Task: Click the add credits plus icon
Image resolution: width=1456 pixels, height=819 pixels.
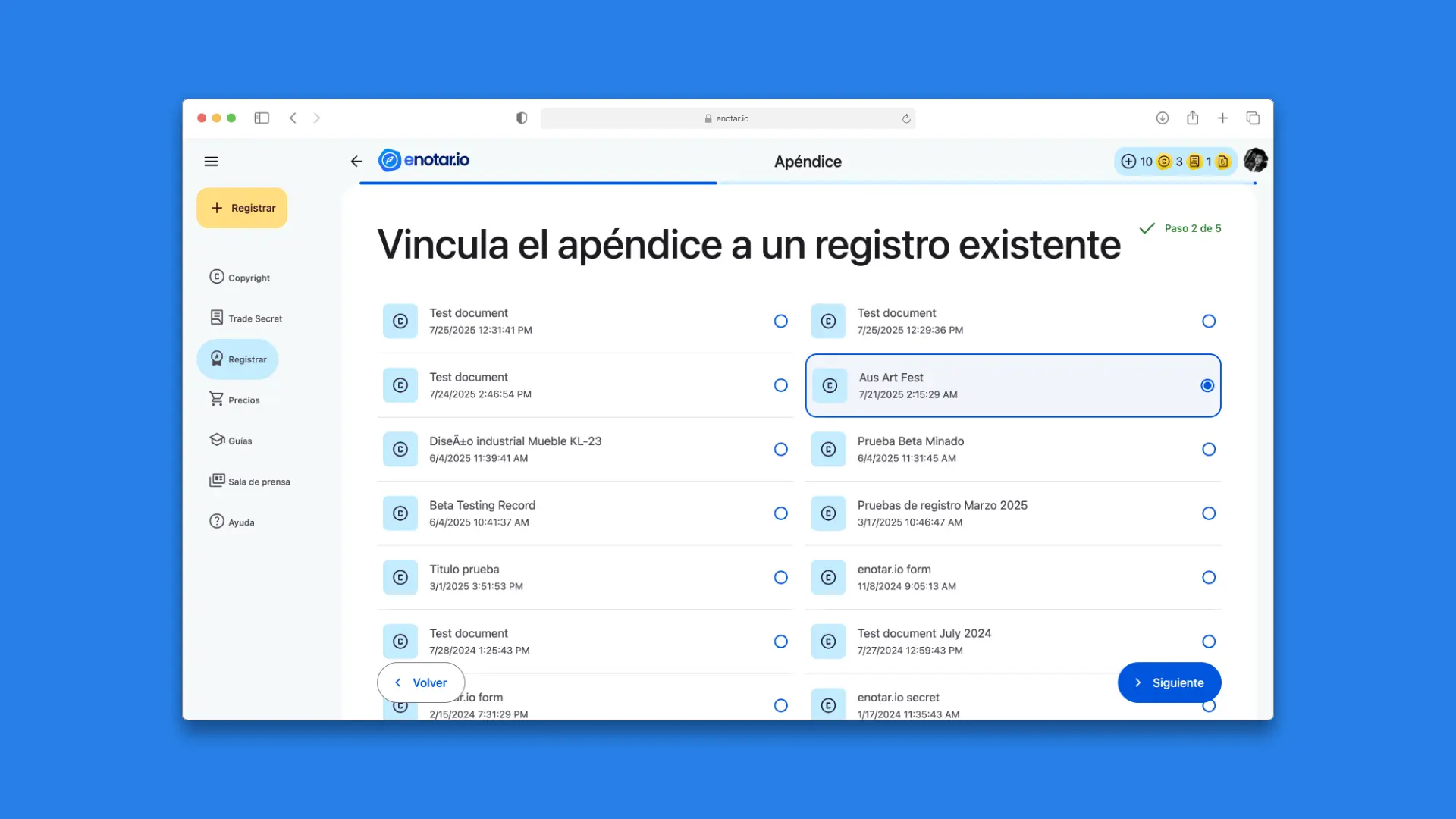Action: tap(1128, 162)
